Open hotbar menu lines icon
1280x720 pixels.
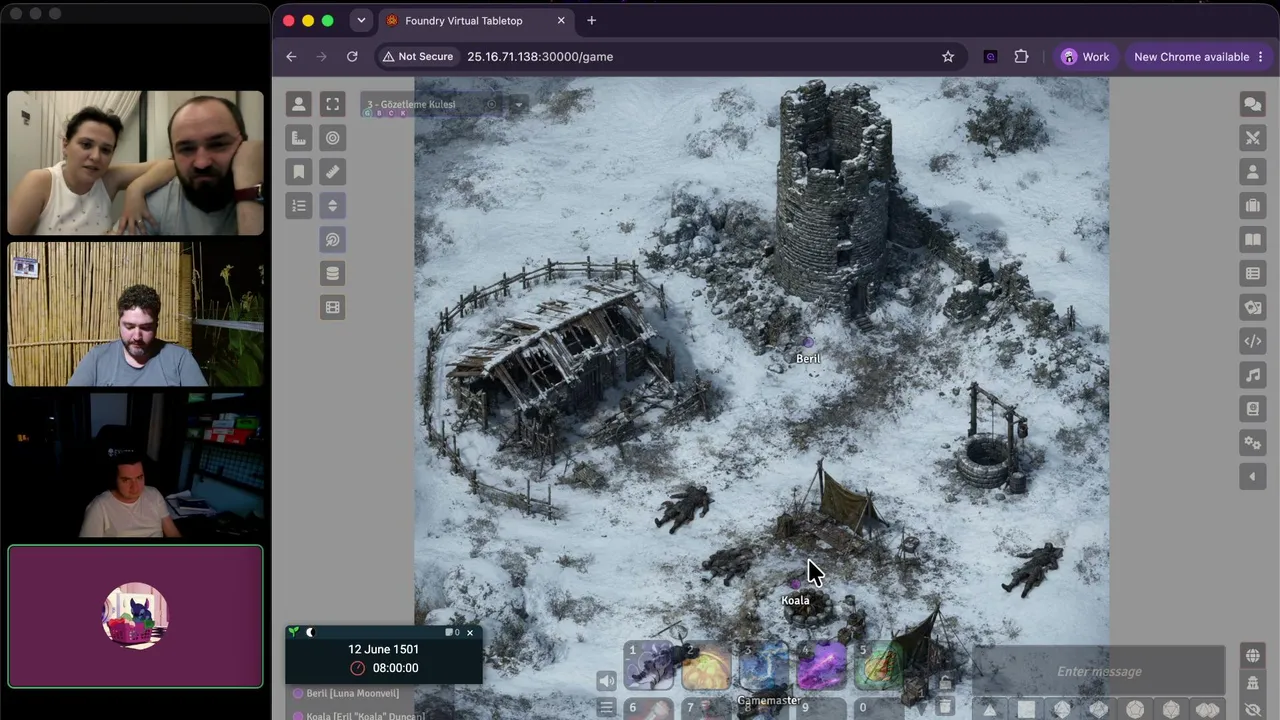[606, 707]
